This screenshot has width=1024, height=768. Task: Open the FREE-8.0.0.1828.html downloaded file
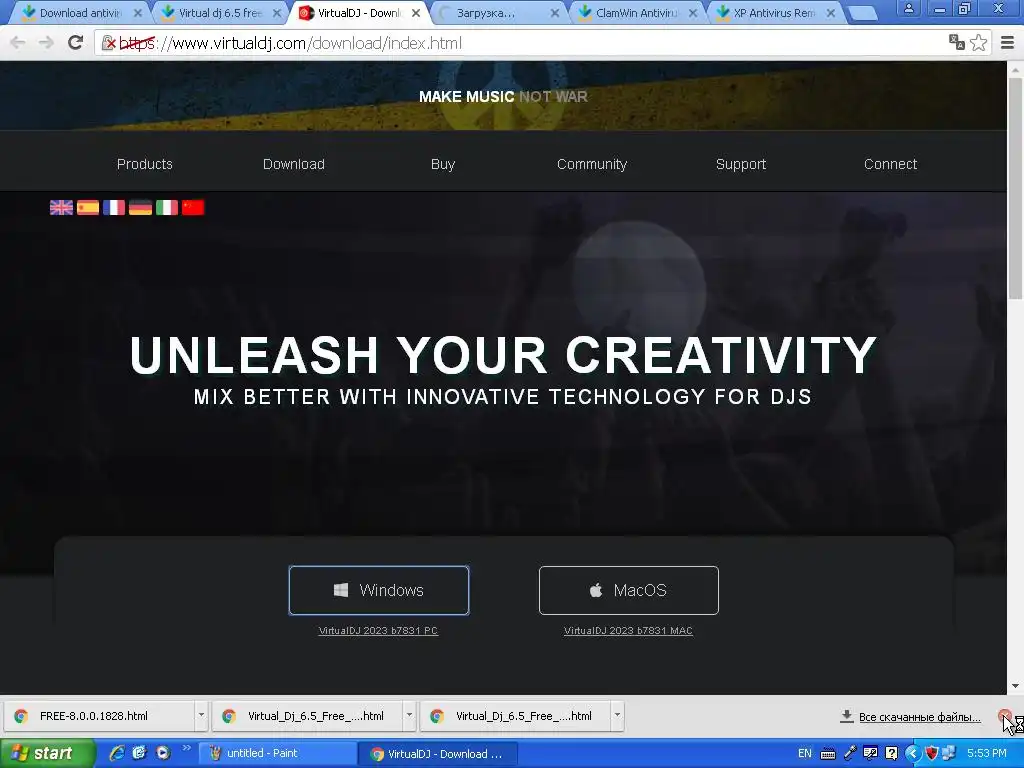tap(99, 716)
